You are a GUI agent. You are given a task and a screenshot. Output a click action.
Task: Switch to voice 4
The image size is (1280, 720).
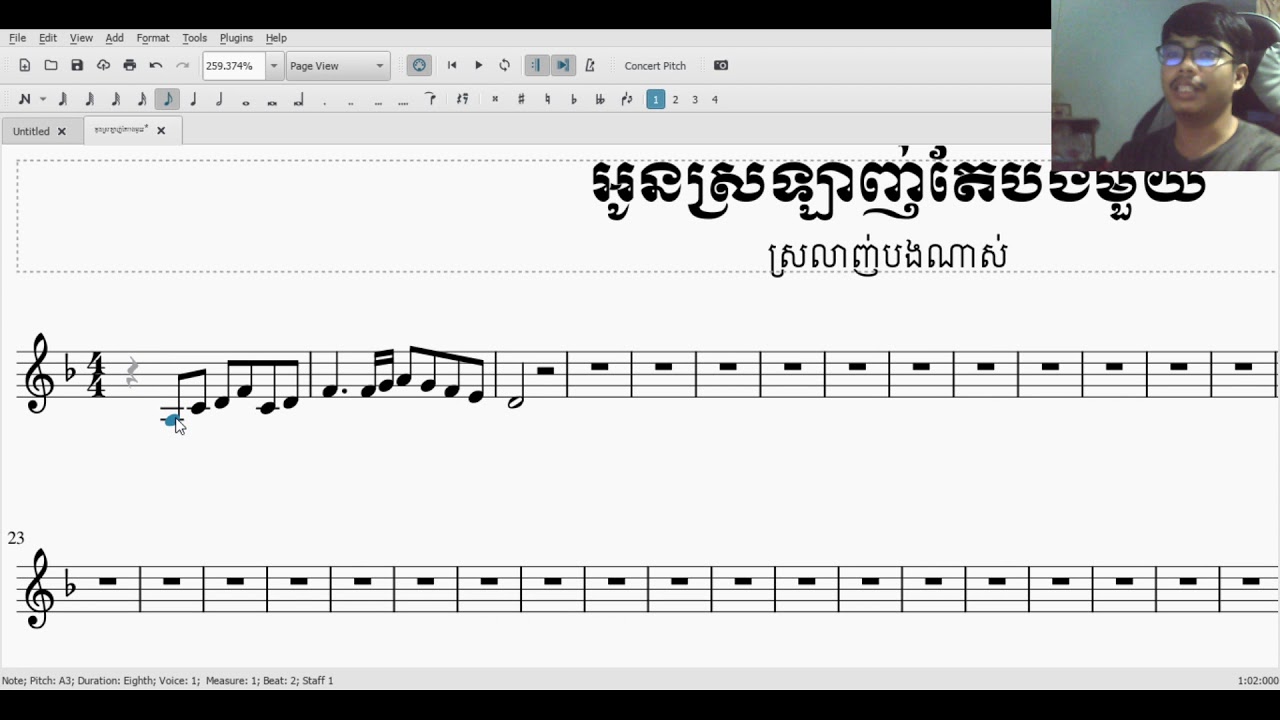coord(714,100)
